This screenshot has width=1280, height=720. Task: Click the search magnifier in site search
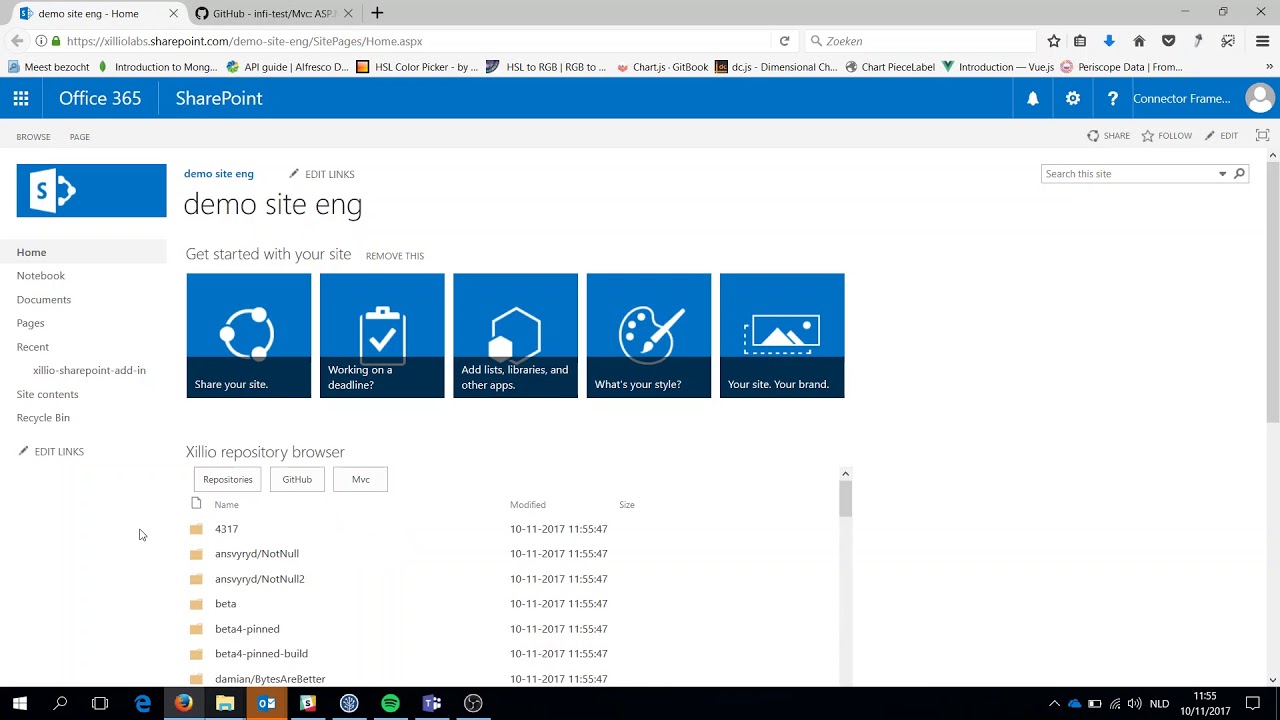pyautogui.click(x=1239, y=174)
